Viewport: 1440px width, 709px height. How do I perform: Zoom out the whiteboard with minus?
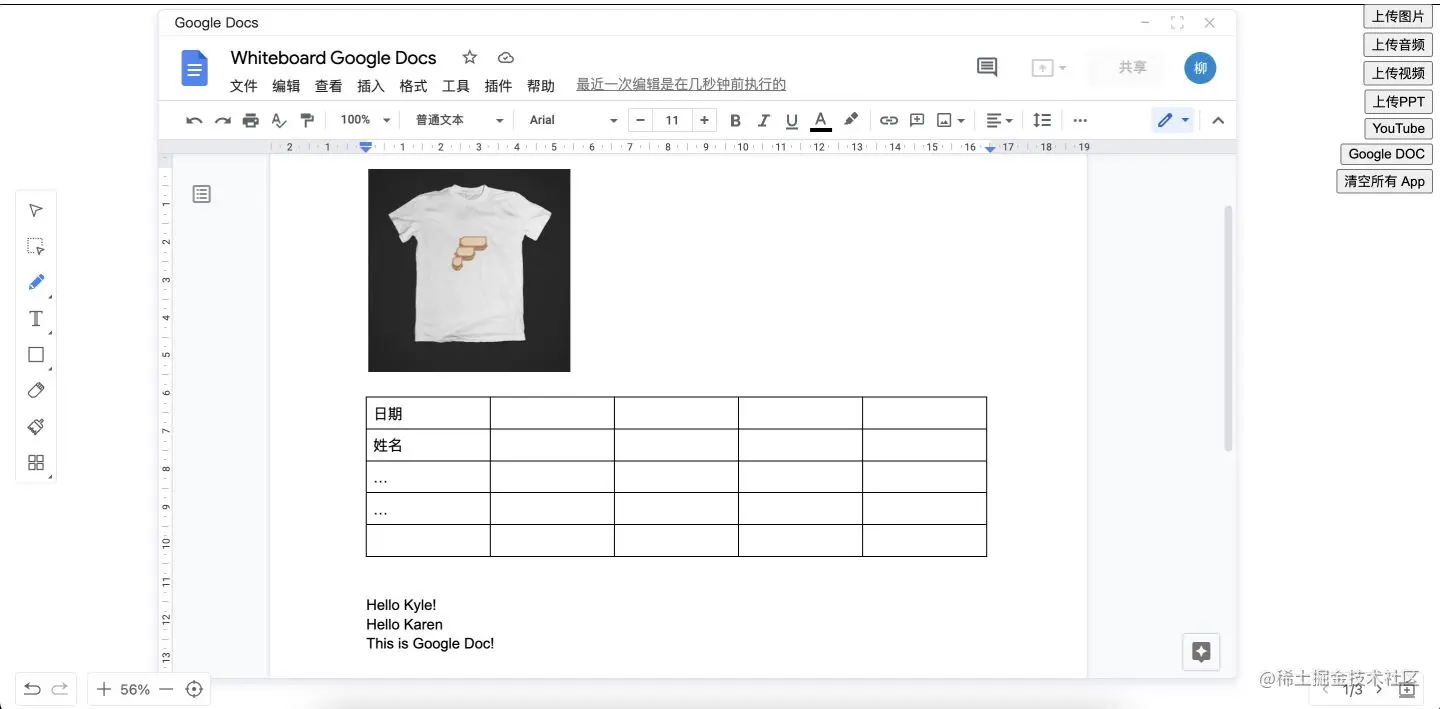coord(166,689)
